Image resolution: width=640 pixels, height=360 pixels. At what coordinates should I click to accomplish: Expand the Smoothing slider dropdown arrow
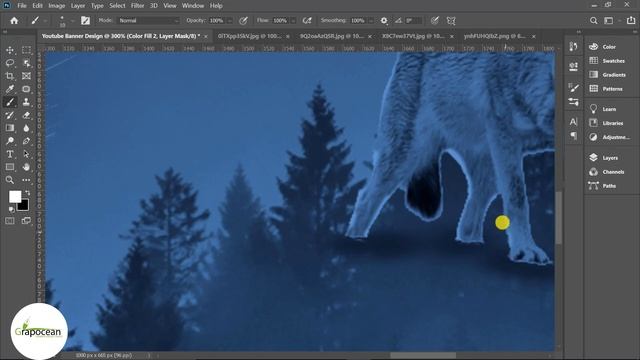coord(371,20)
